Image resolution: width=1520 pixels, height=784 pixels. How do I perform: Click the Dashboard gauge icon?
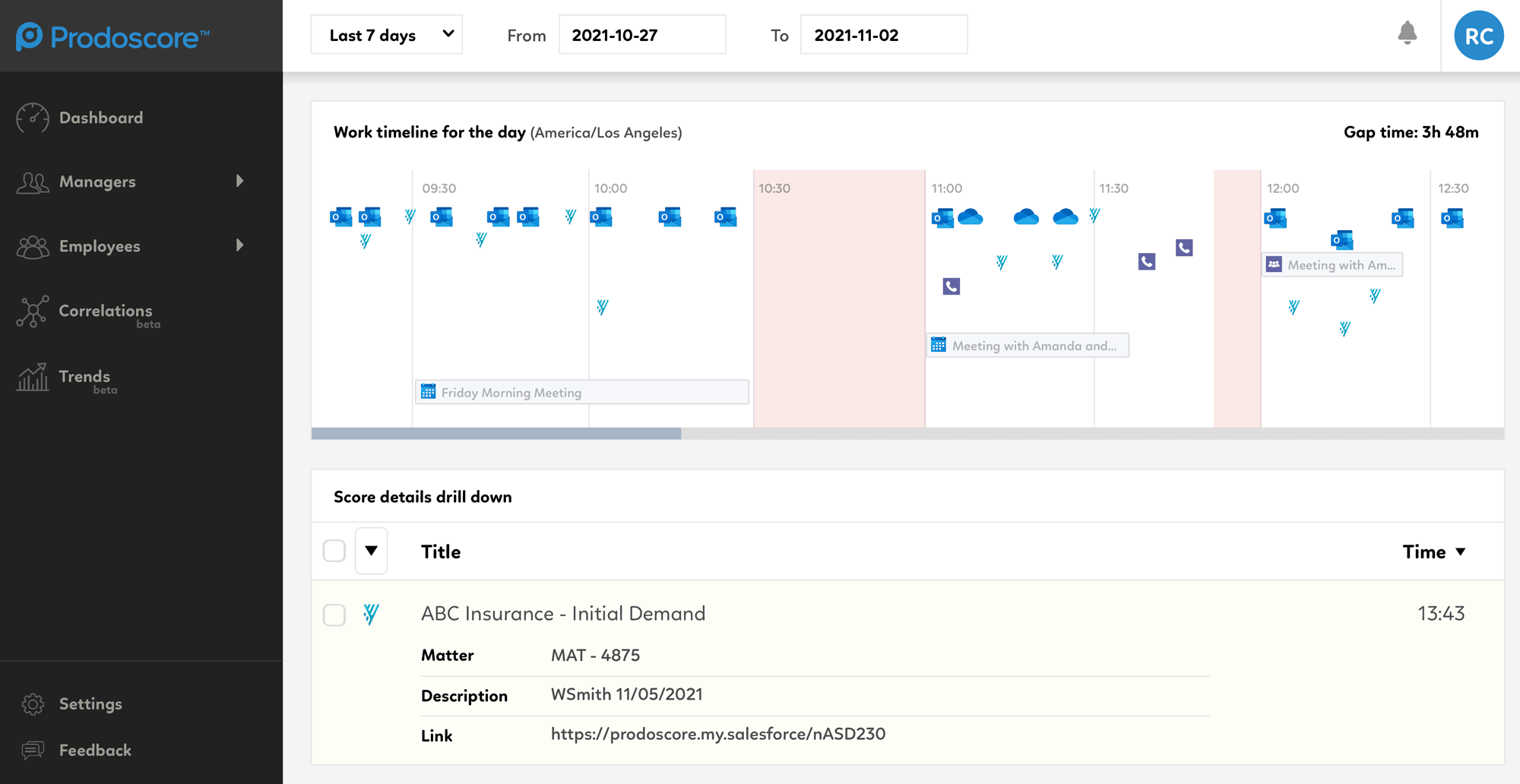click(x=33, y=118)
